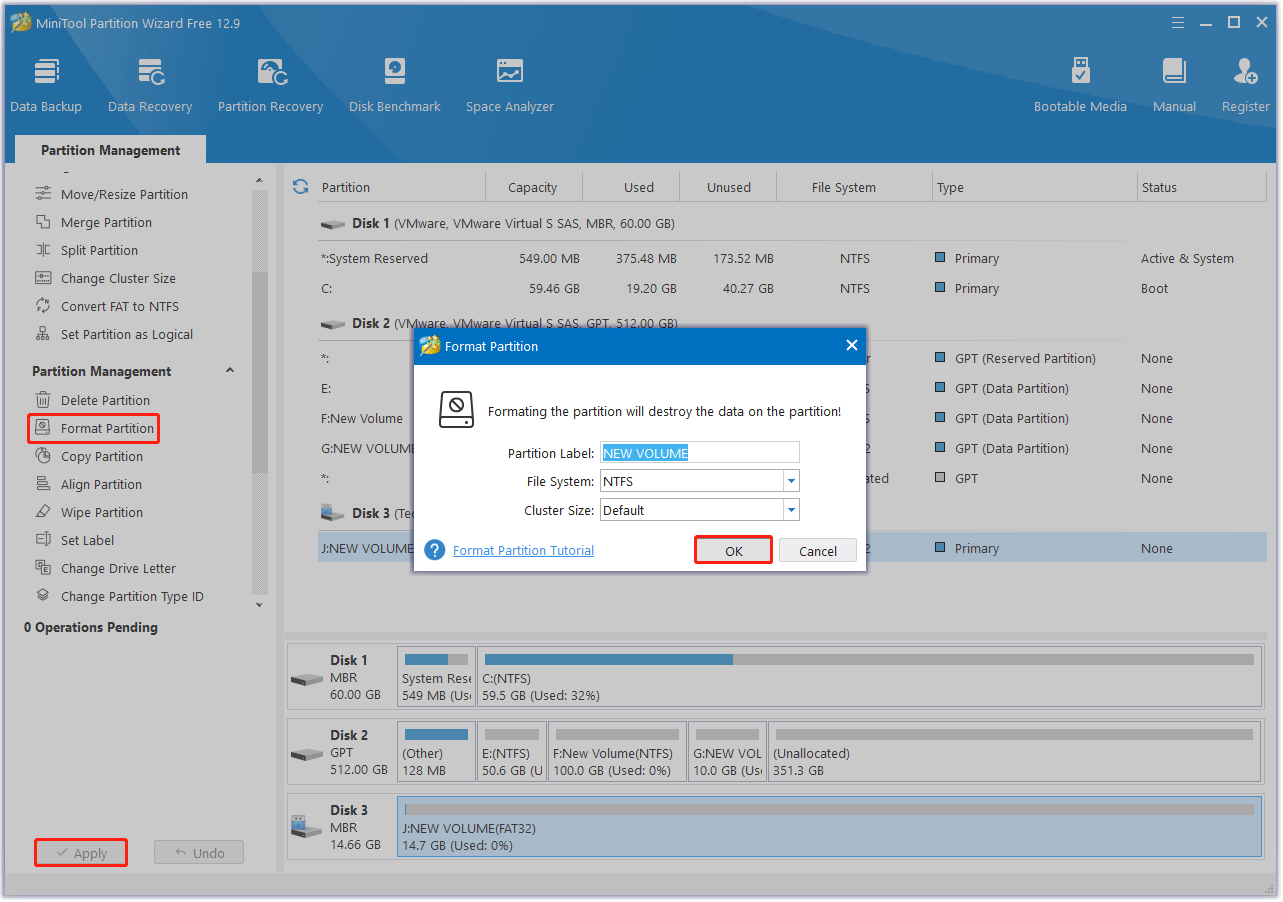Select J:NEW VOLUME(FAT32) disk map block
The width and height of the screenshot is (1283, 902).
pyautogui.click(x=829, y=827)
